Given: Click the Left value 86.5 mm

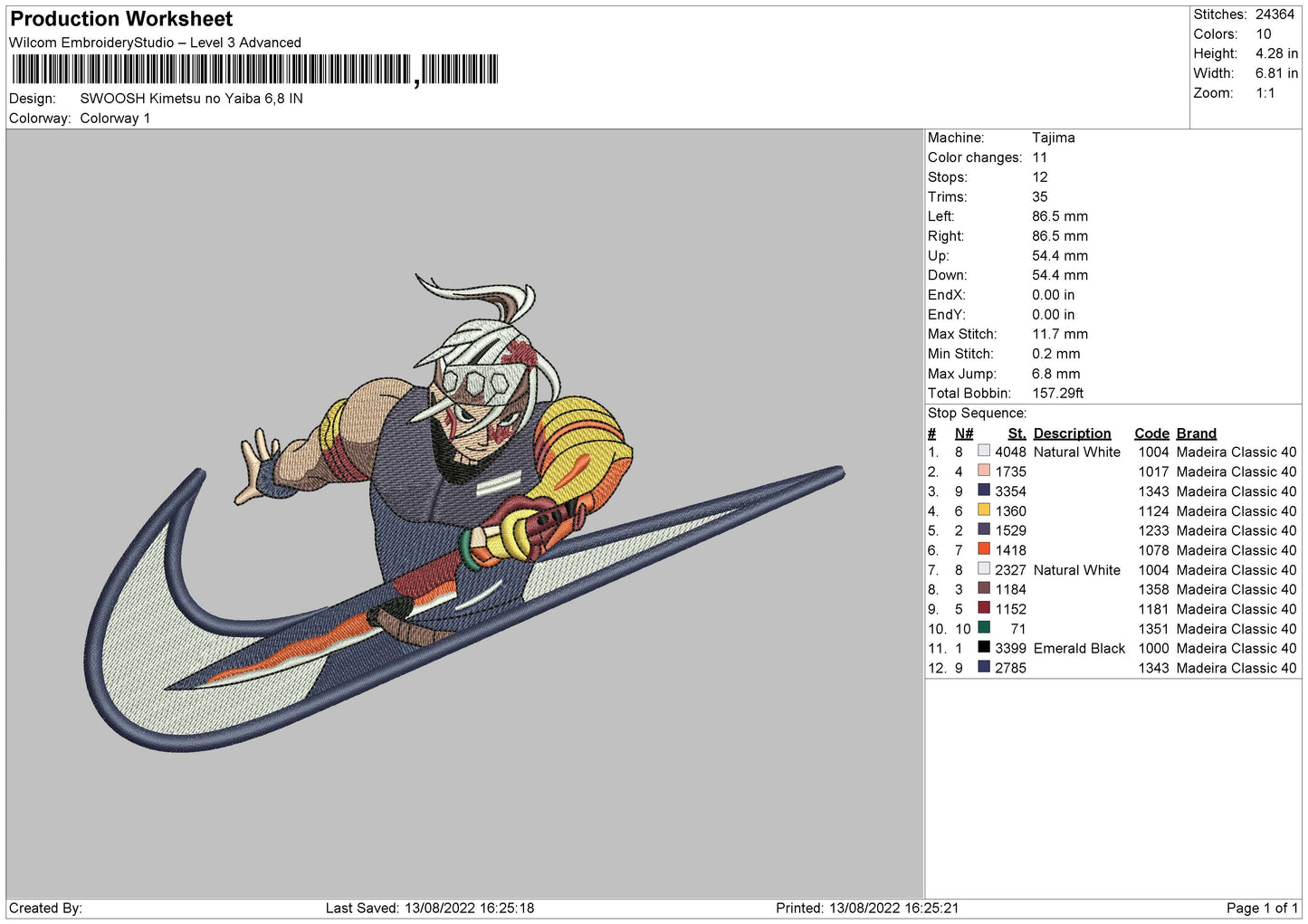Looking at the screenshot, I should pyautogui.click(x=1060, y=216).
